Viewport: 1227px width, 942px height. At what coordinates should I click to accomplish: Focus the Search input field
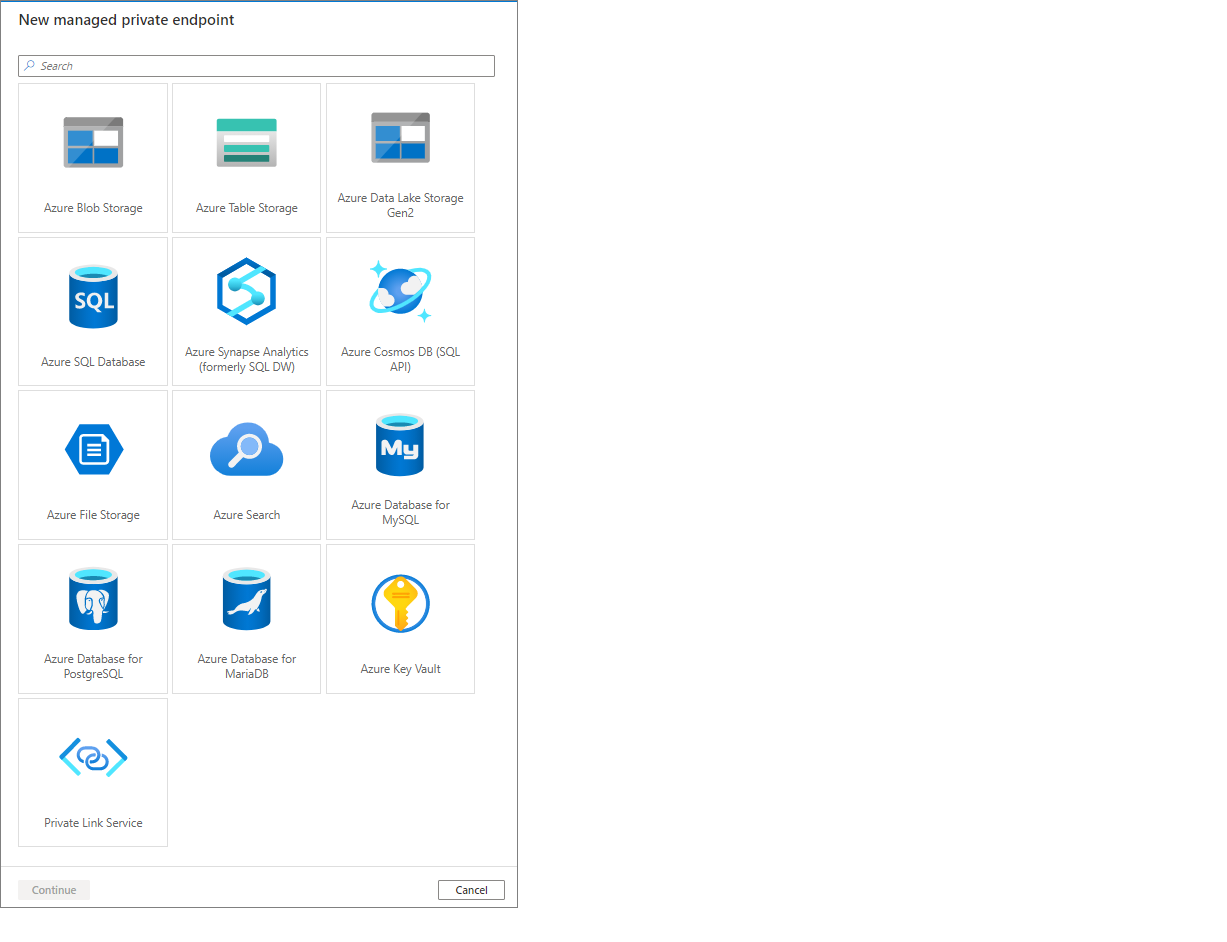point(256,66)
